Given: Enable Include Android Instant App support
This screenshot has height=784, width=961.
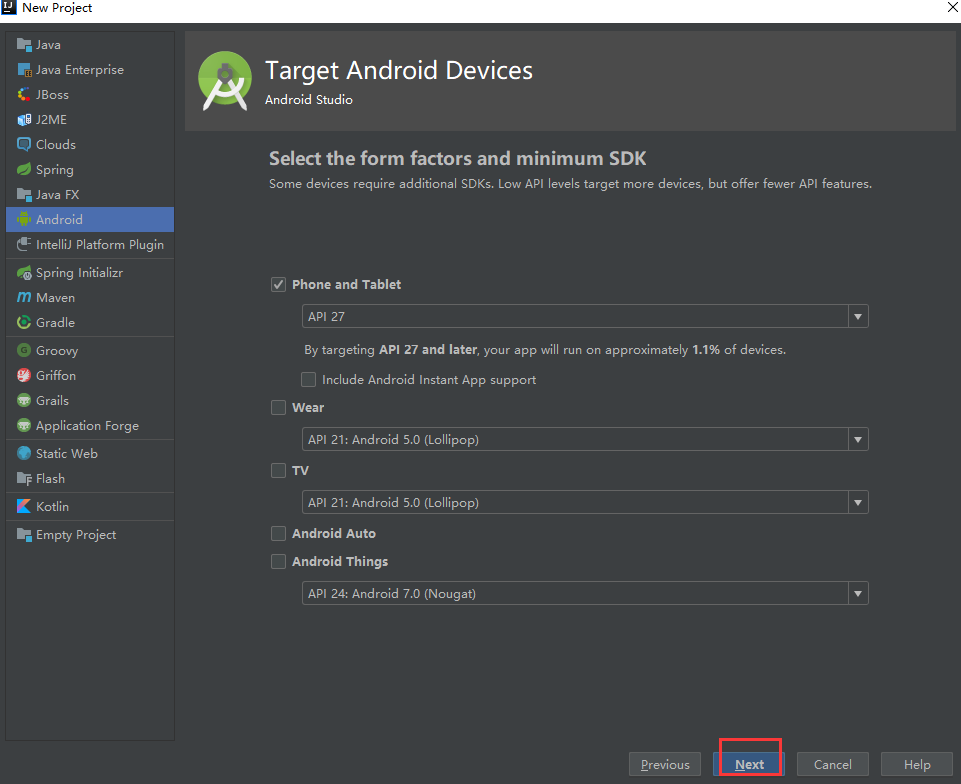Looking at the screenshot, I should [308, 379].
